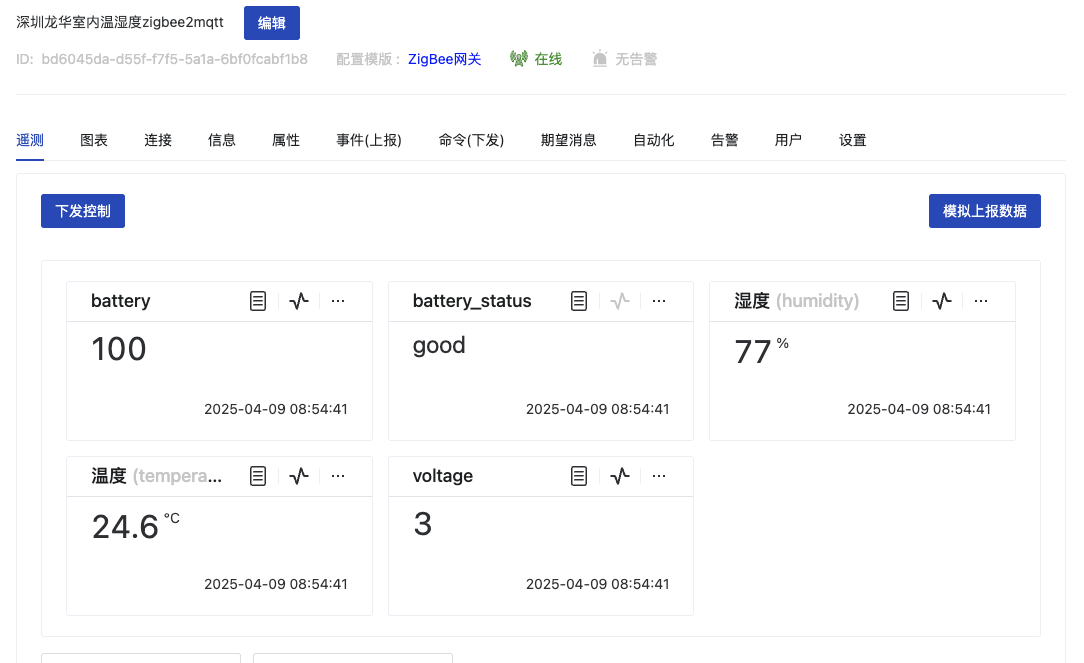Click the 配置模版 label

pos(368,59)
